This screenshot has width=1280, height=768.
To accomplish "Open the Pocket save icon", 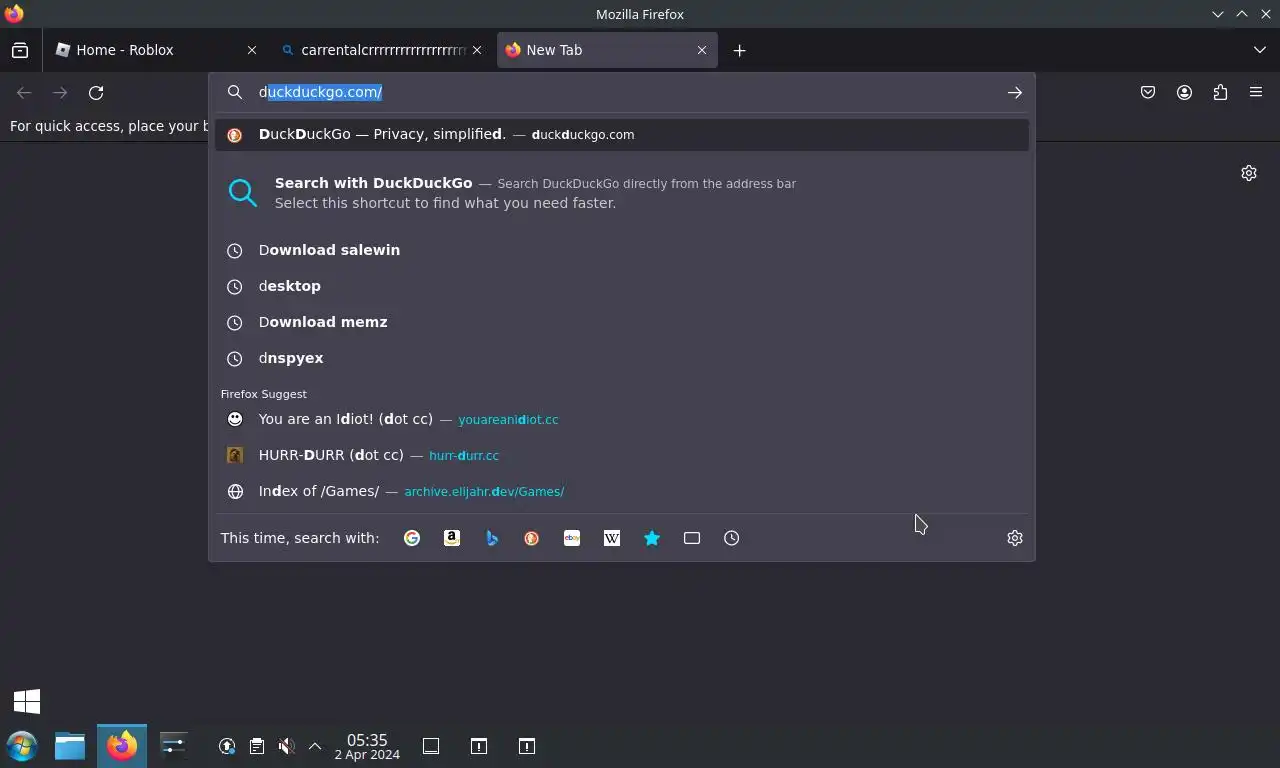I will [1148, 92].
